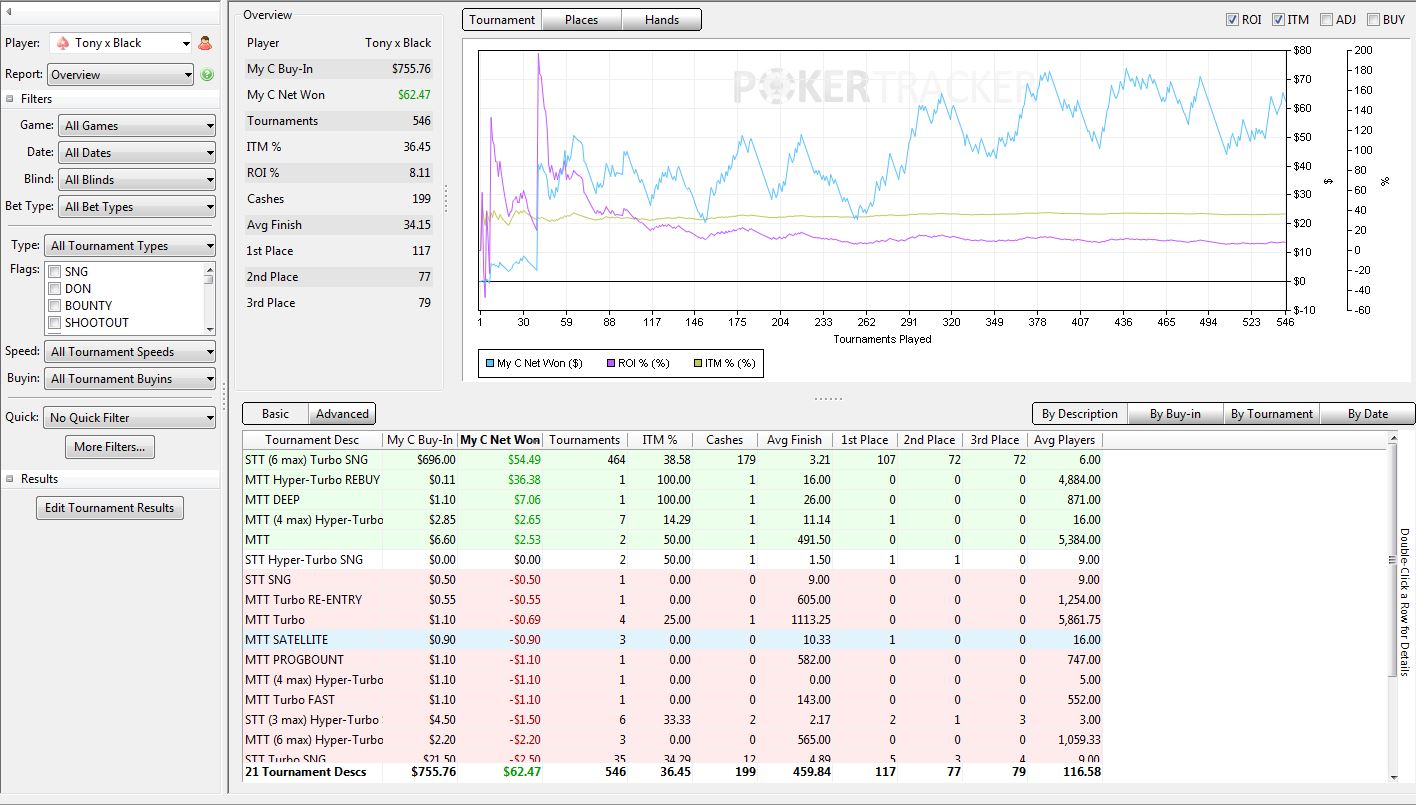Select the STT (6 max) Turbo SNG row

coord(672,460)
